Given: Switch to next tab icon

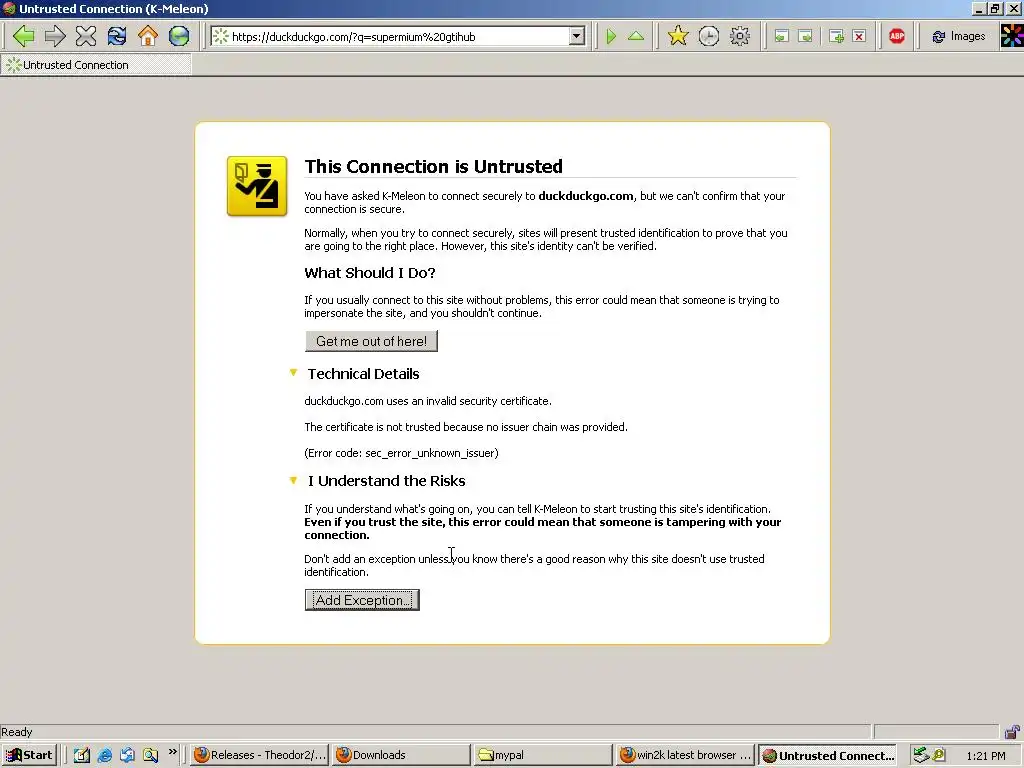Looking at the screenshot, I should pos(806,37).
